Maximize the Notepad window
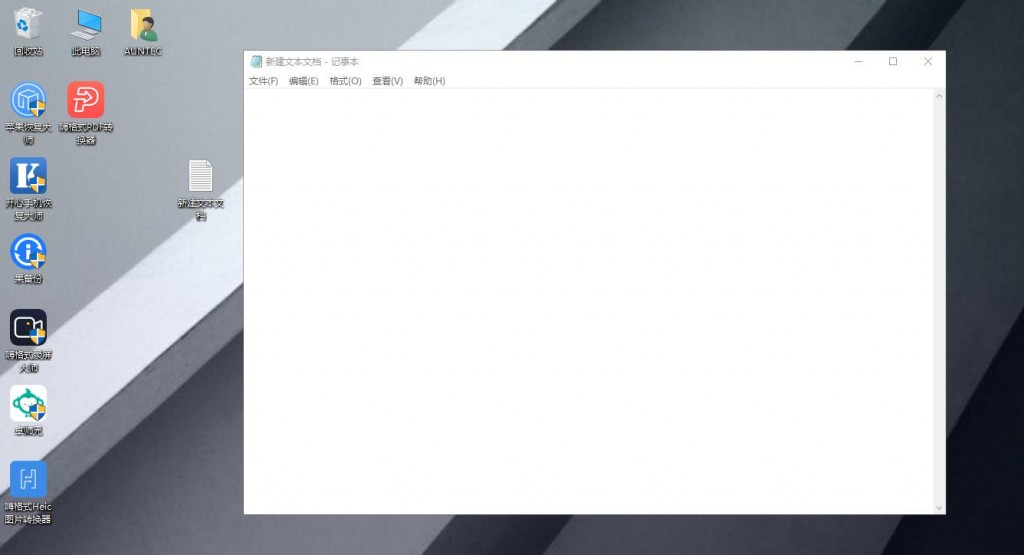Image resolution: width=1024 pixels, height=555 pixels. 893,61
